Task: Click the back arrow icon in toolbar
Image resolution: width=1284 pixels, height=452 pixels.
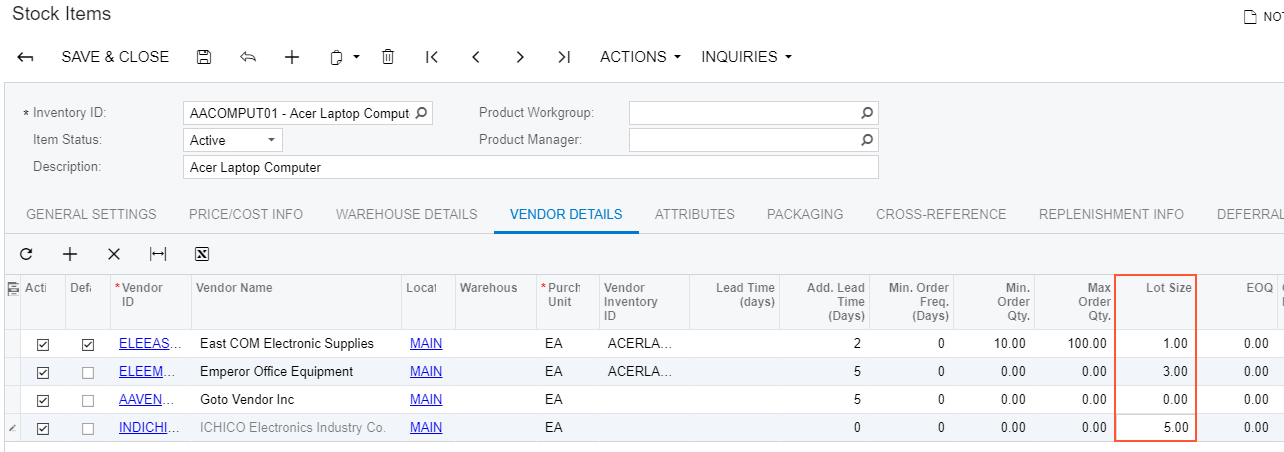Action: coord(26,57)
